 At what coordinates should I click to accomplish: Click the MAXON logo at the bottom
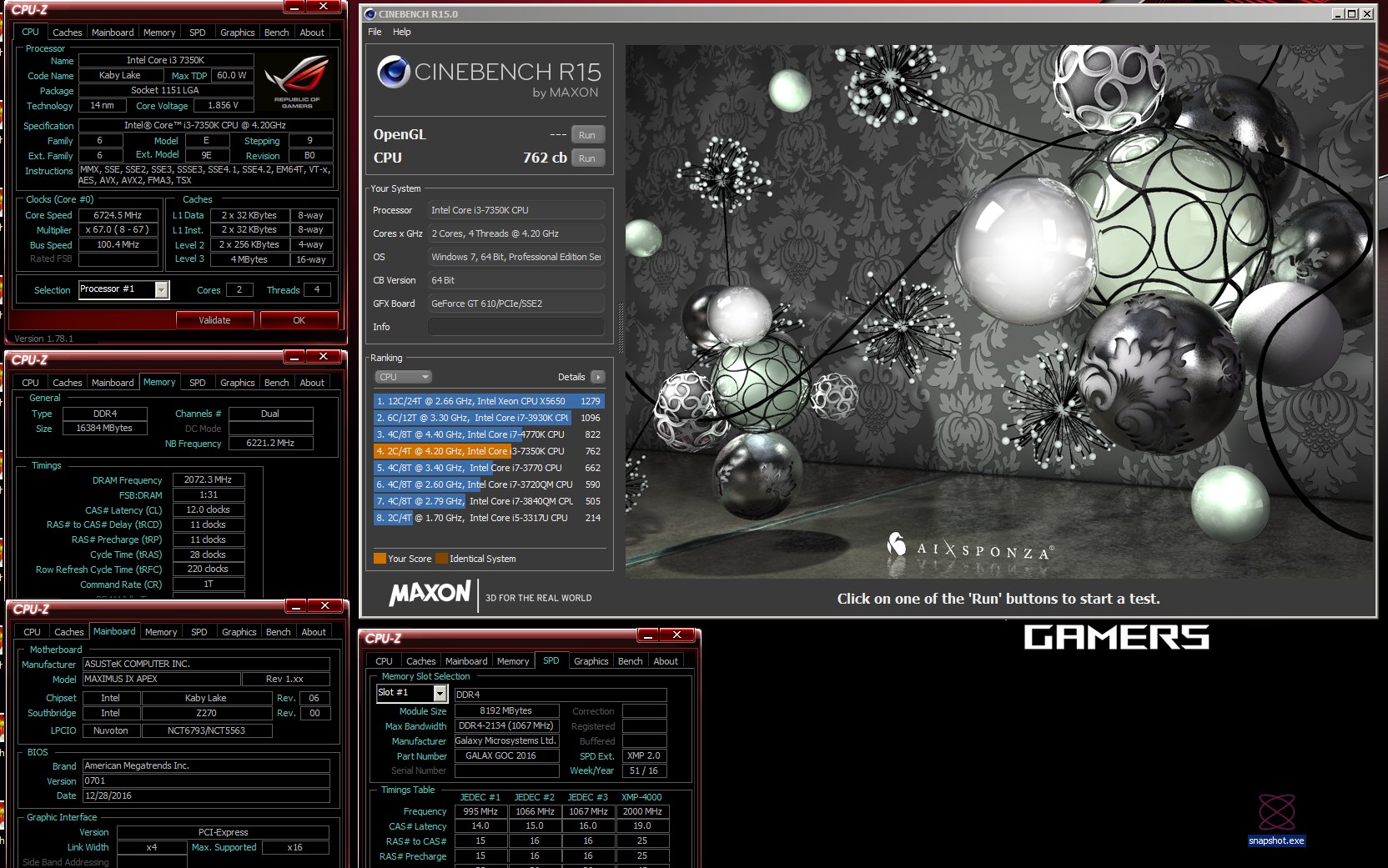coord(430,593)
